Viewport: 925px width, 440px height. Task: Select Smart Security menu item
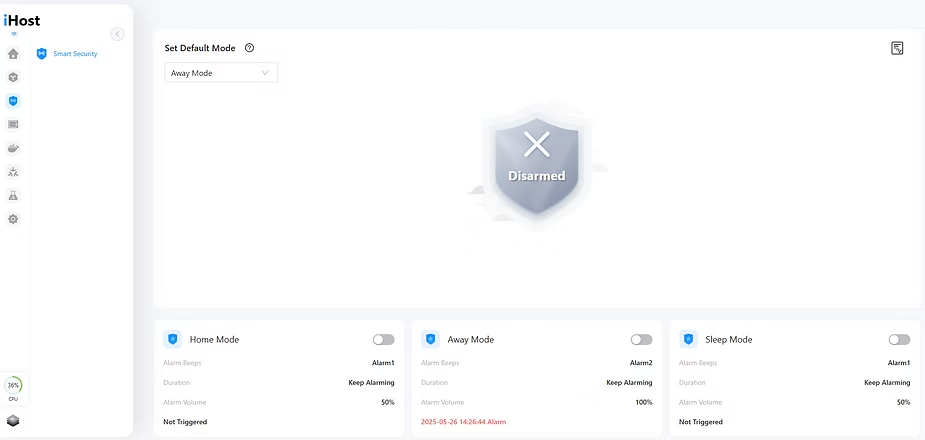pyautogui.click(x=75, y=54)
